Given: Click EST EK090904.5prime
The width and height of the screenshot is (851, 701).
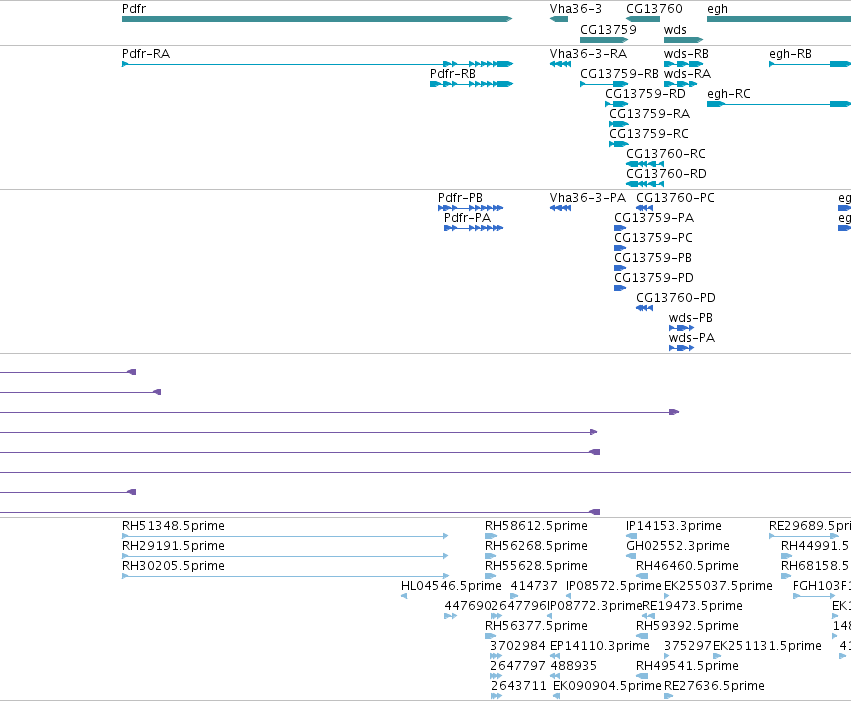Looking at the screenshot, I should click(556, 696).
